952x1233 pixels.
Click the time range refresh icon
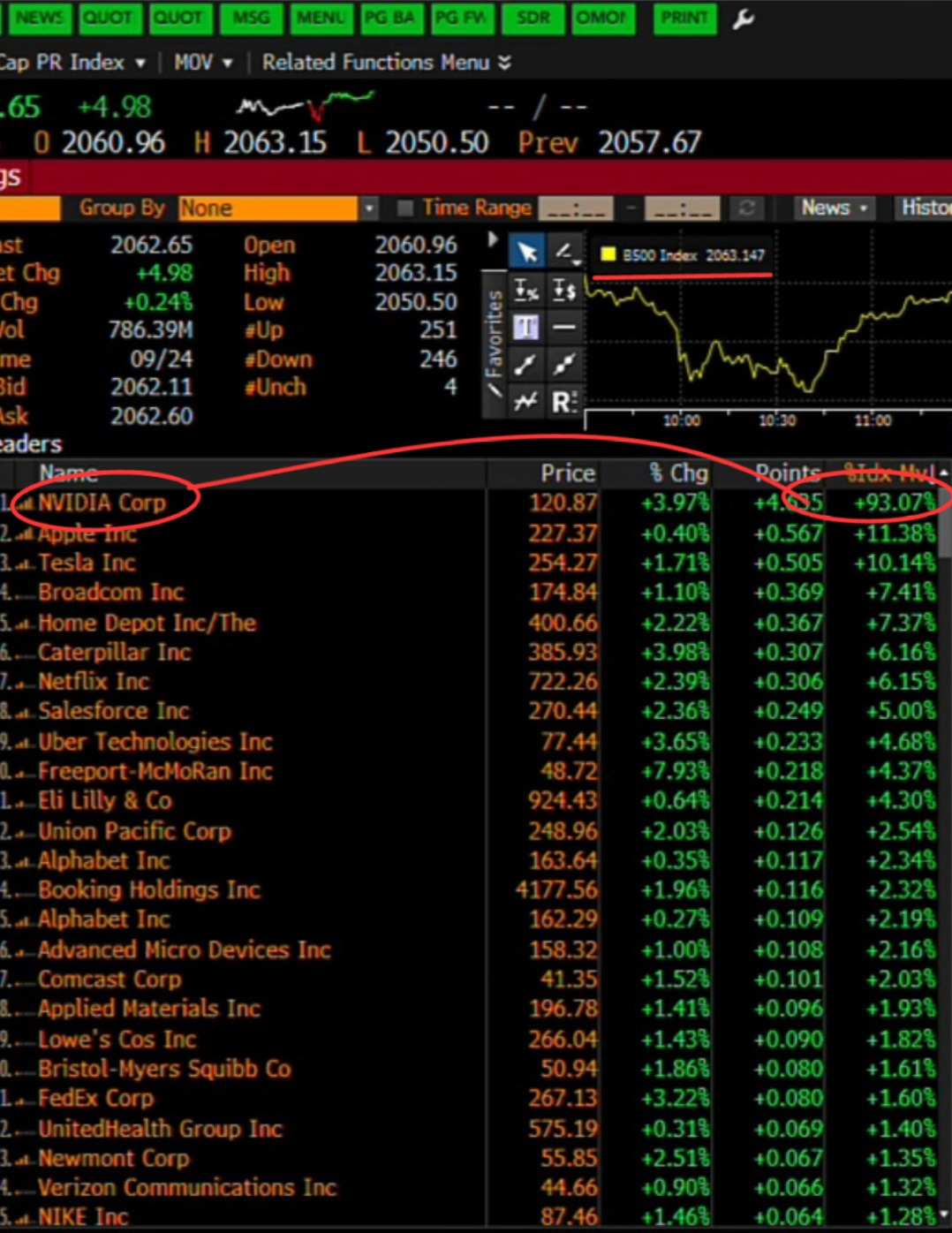(746, 208)
